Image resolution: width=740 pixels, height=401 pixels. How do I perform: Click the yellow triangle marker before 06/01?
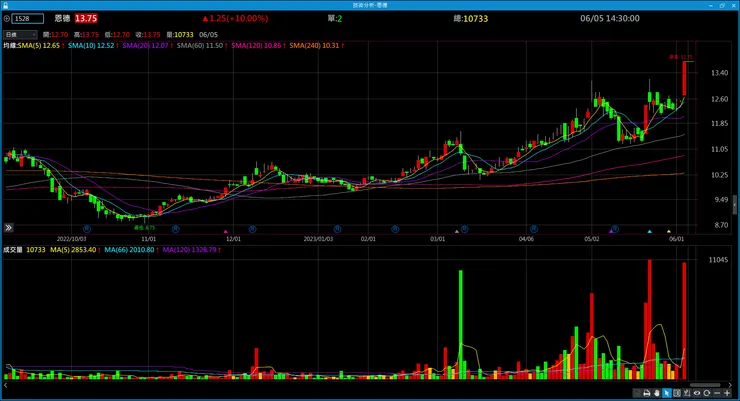pyautogui.click(x=669, y=231)
